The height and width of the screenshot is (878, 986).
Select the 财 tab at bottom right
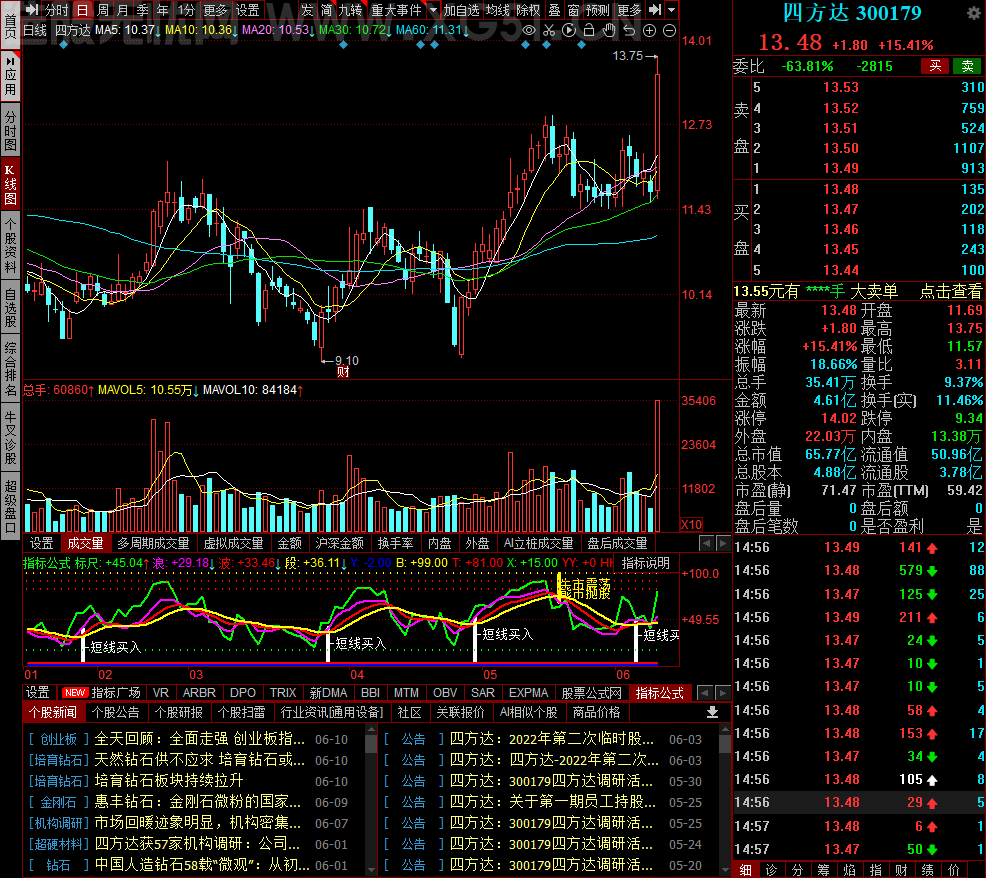click(901, 869)
